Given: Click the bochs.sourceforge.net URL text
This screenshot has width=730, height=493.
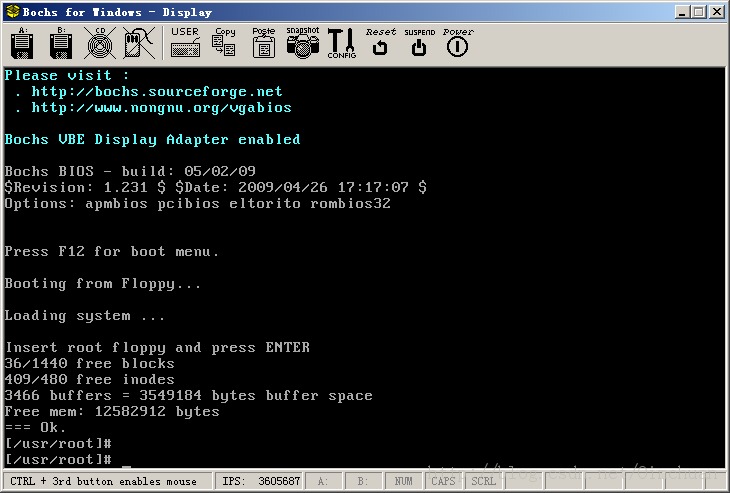Looking at the screenshot, I should pos(157,91).
